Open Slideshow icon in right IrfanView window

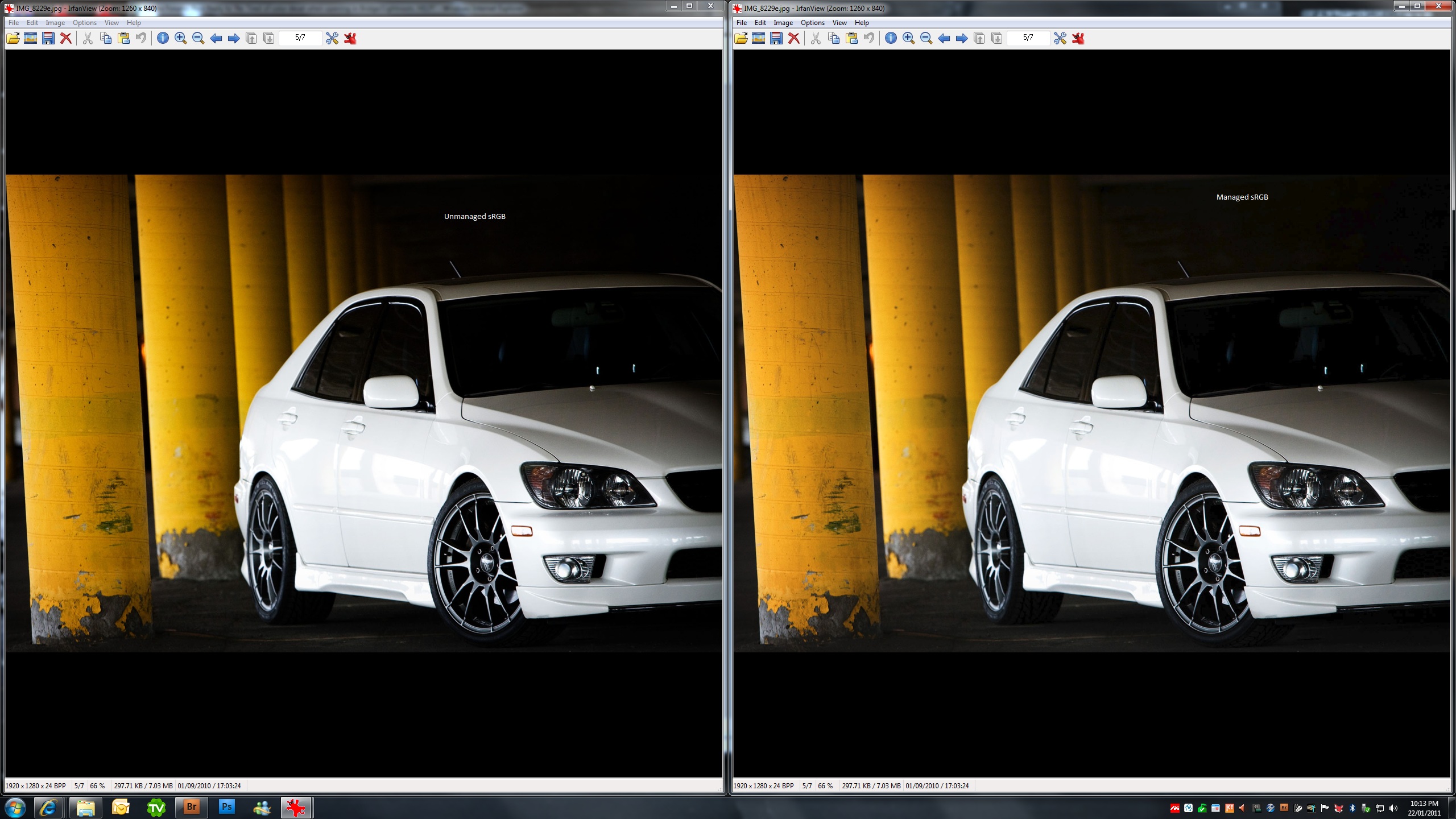[x=759, y=38]
